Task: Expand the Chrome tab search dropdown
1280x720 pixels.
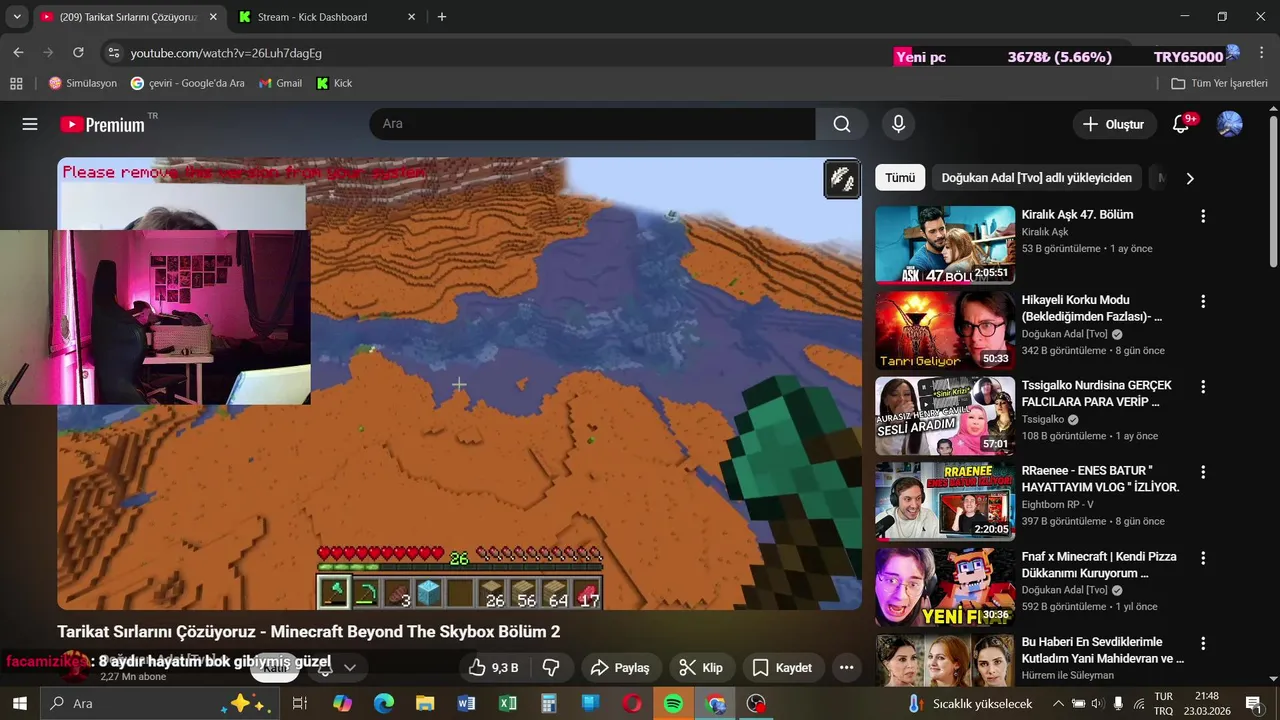Action: (17, 17)
